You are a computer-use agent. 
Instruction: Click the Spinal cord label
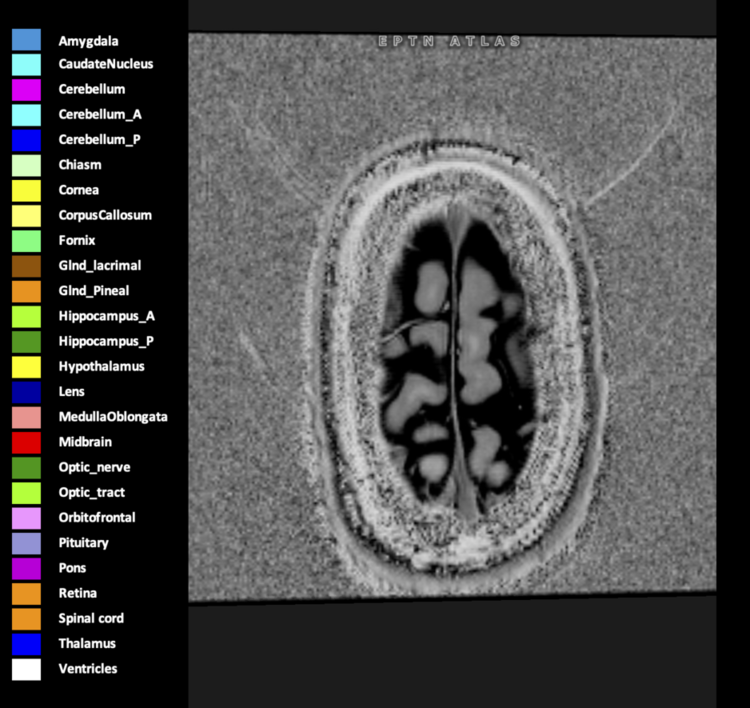pos(91,619)
